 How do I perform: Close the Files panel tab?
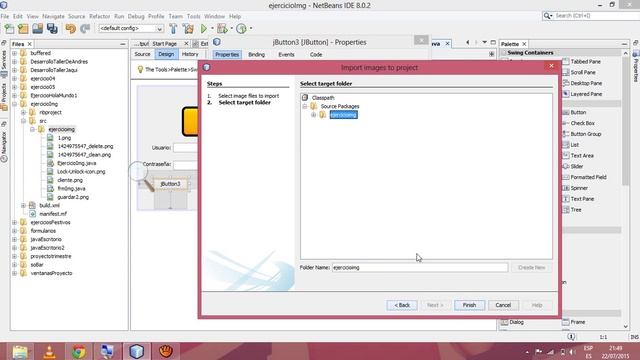(x=29, y=44)
